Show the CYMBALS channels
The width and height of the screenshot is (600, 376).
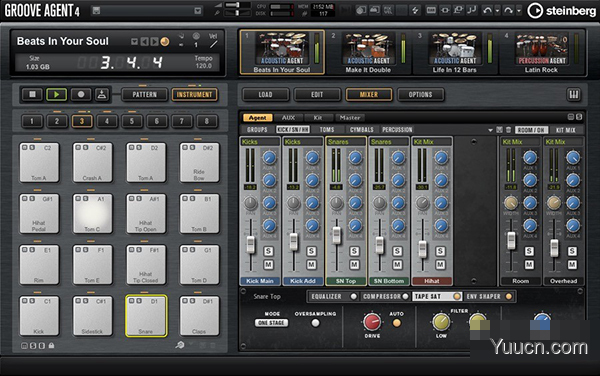coord(361,130)
